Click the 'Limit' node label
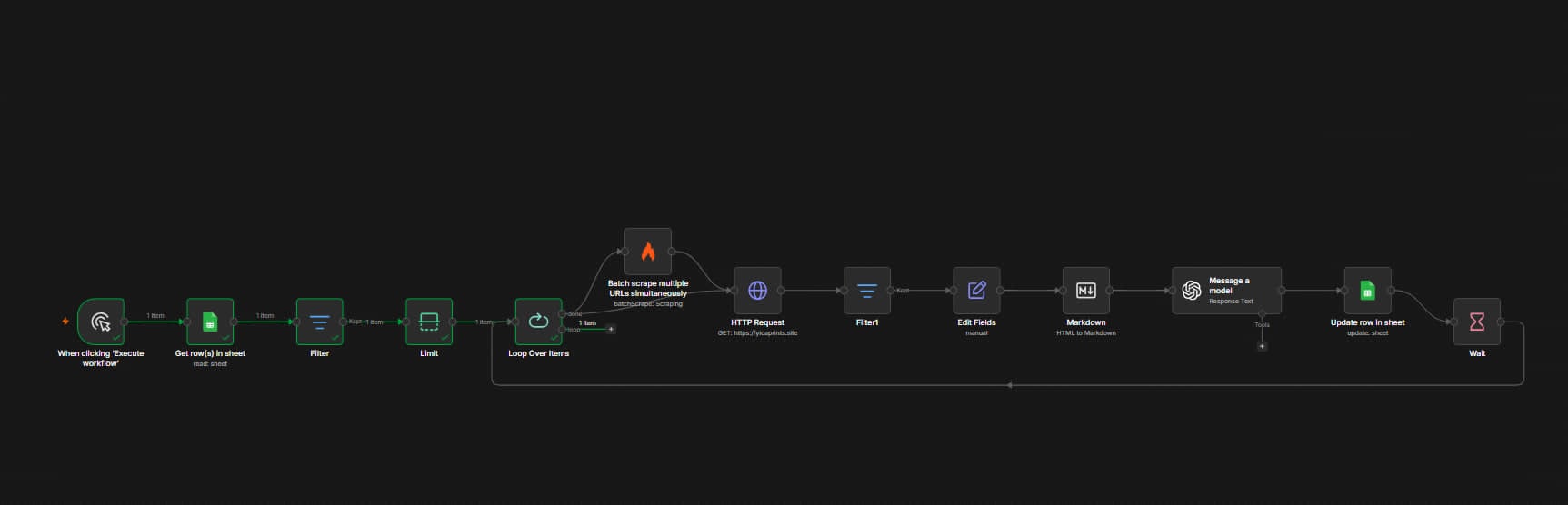Screen dimensions: 1568x505 click(x=429, y=353)
